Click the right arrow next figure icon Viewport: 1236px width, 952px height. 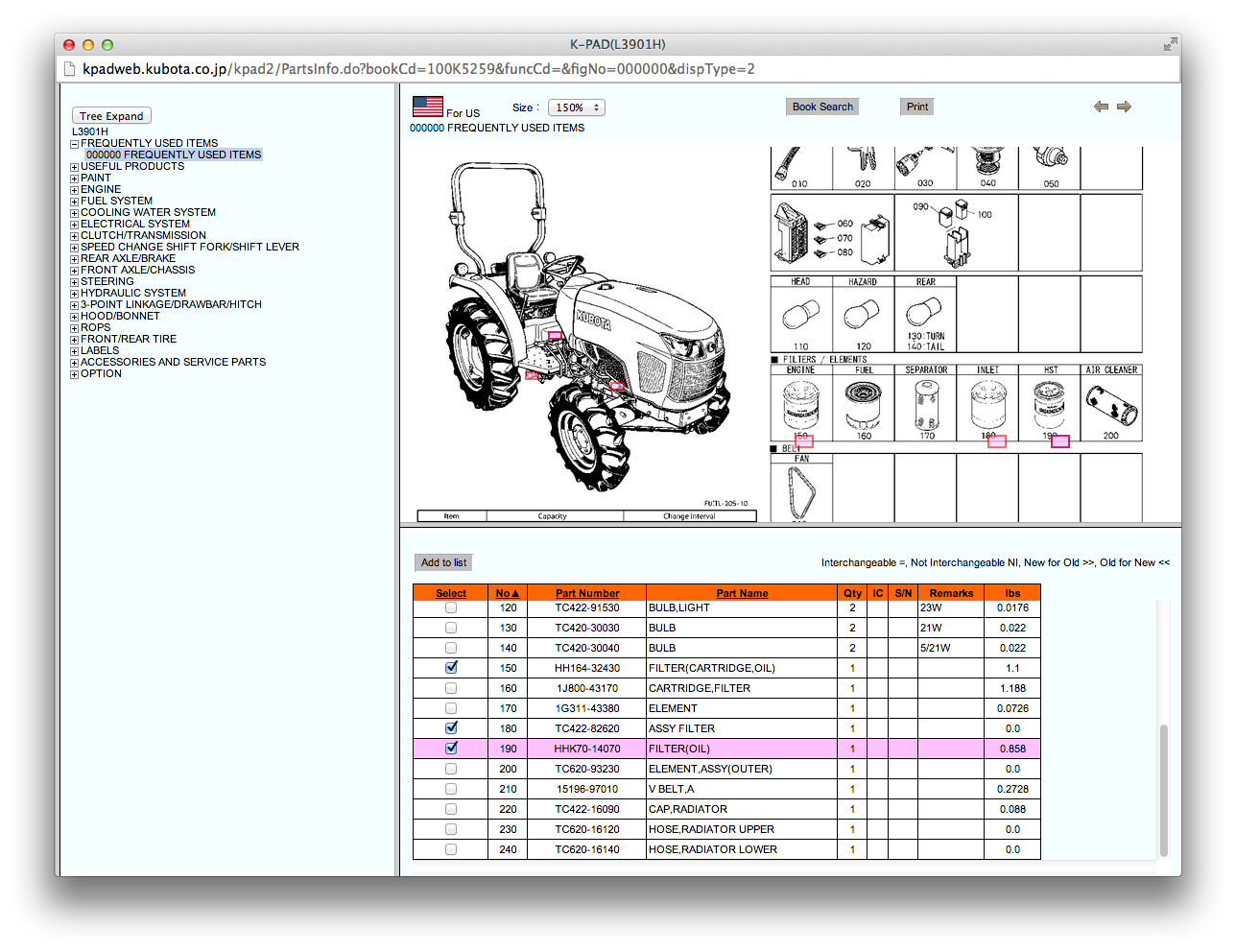click(x=1124, y=107)
